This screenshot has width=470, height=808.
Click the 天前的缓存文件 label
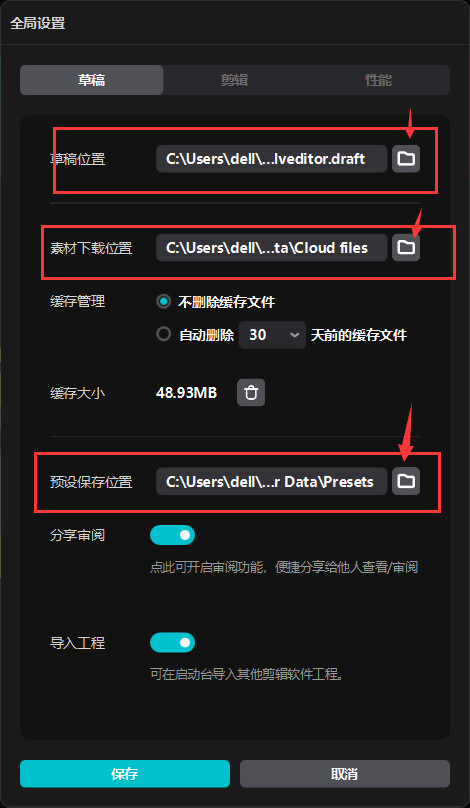coord(359,335)
